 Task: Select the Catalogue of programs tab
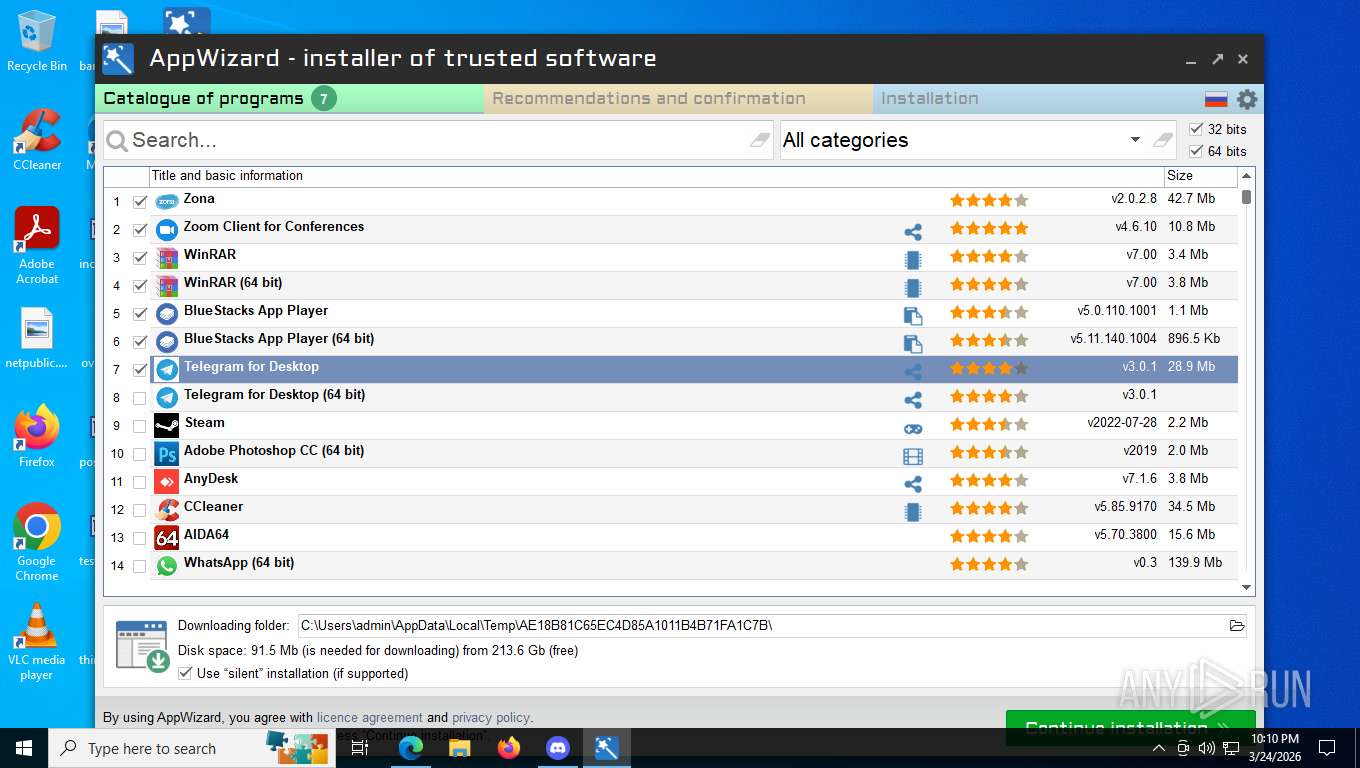click(290, 98)
